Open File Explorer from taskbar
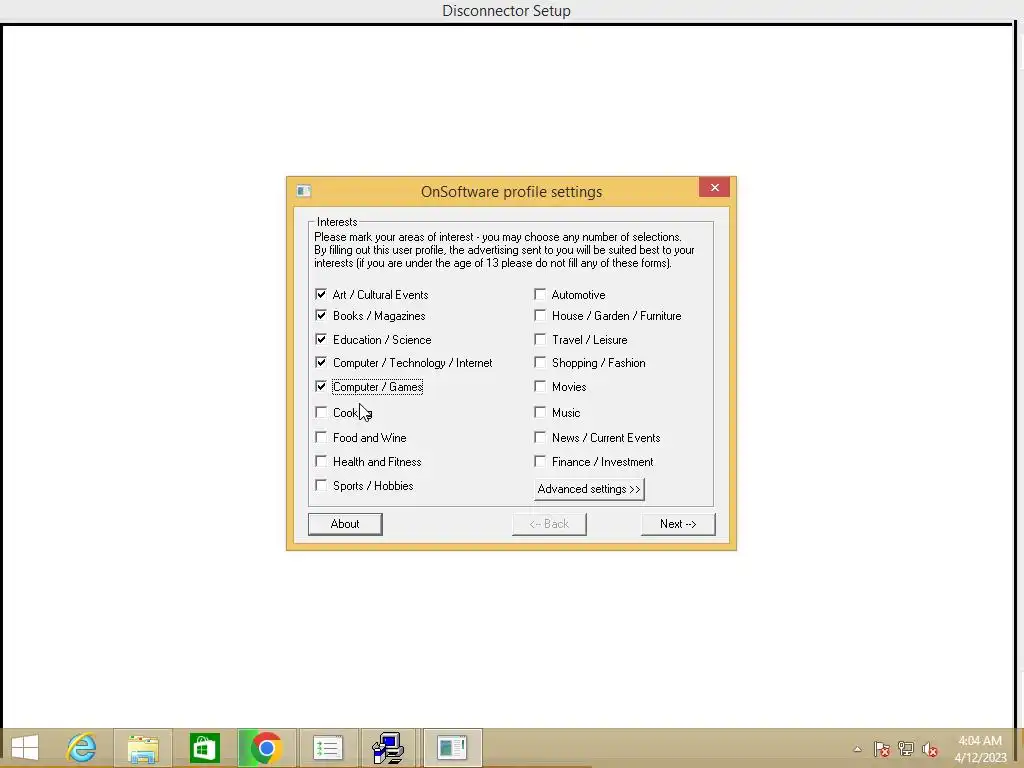Screen dimensions: 1024x768 coord(143,748)
